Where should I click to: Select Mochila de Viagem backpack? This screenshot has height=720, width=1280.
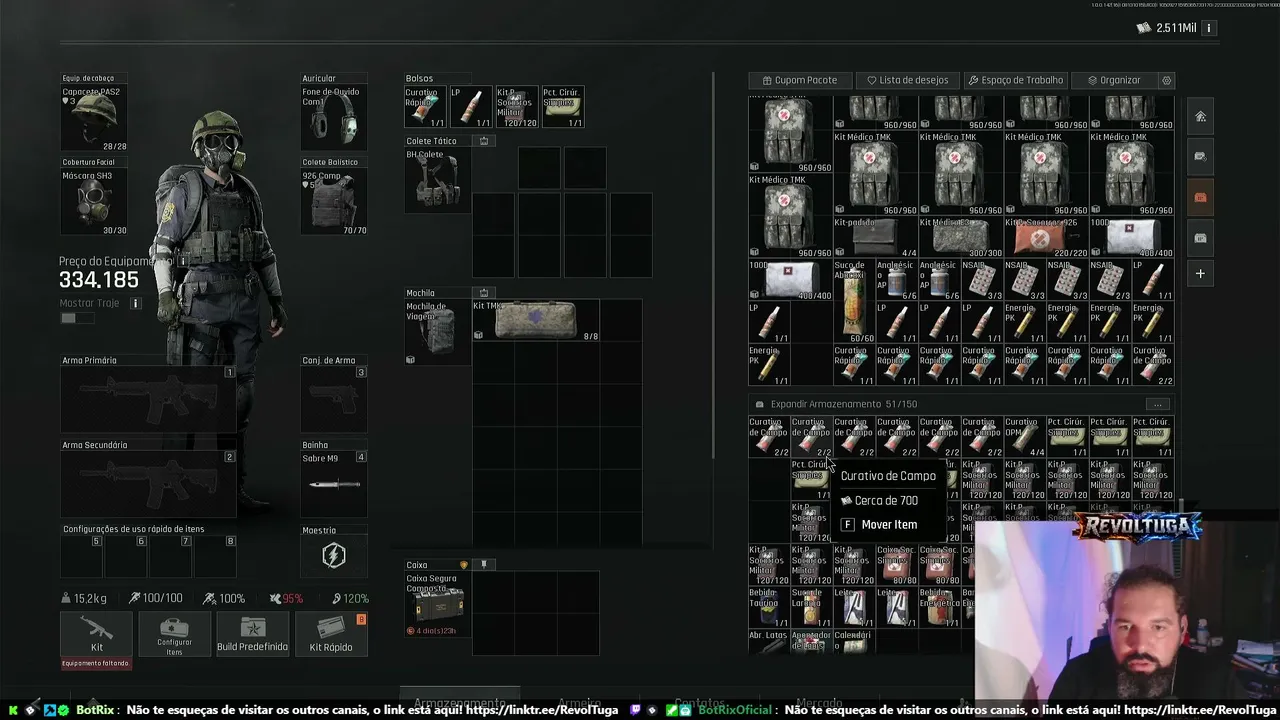click(x=437, y=332)
